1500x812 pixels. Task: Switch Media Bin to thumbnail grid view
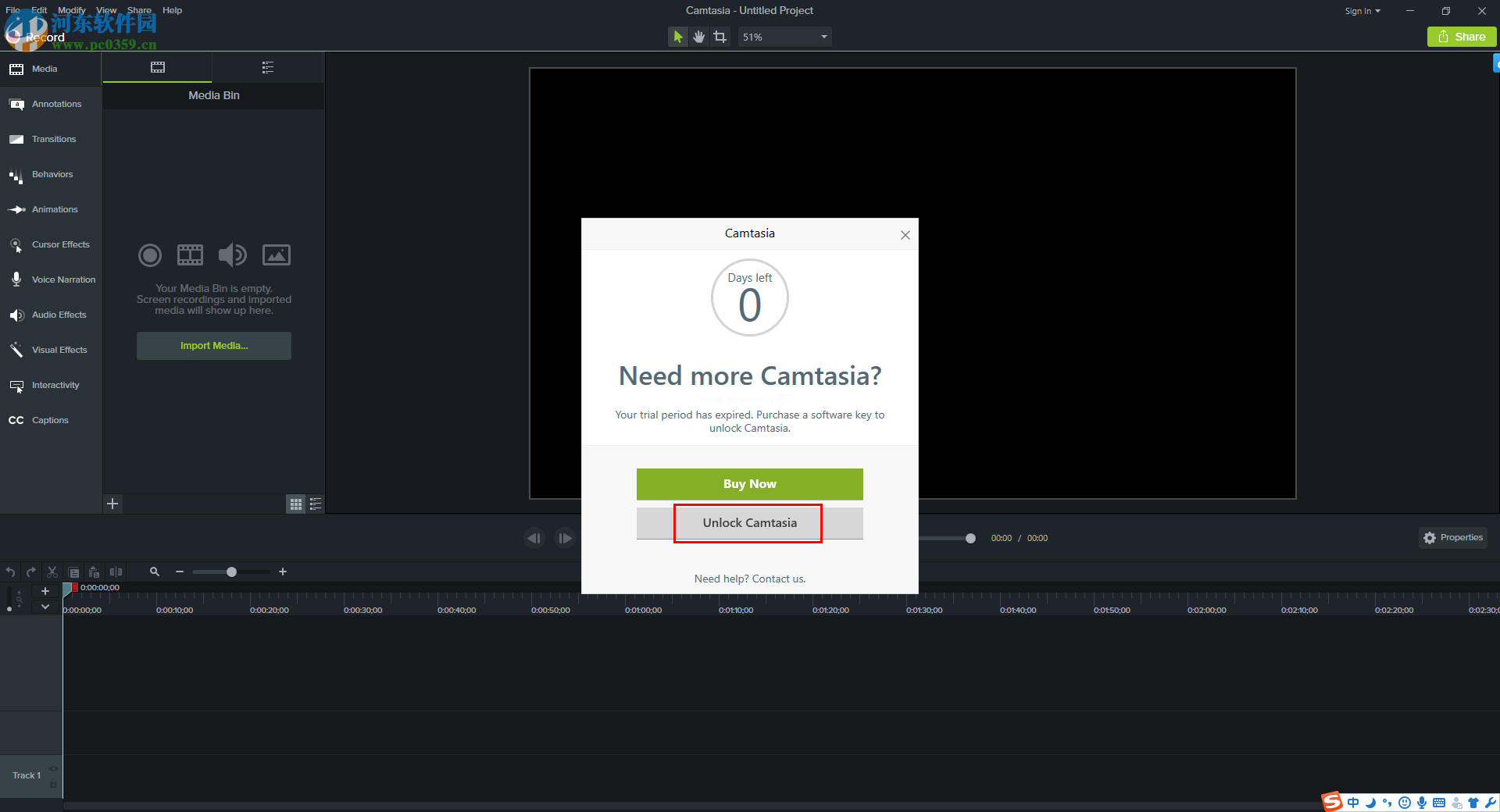tap(295, 504)
